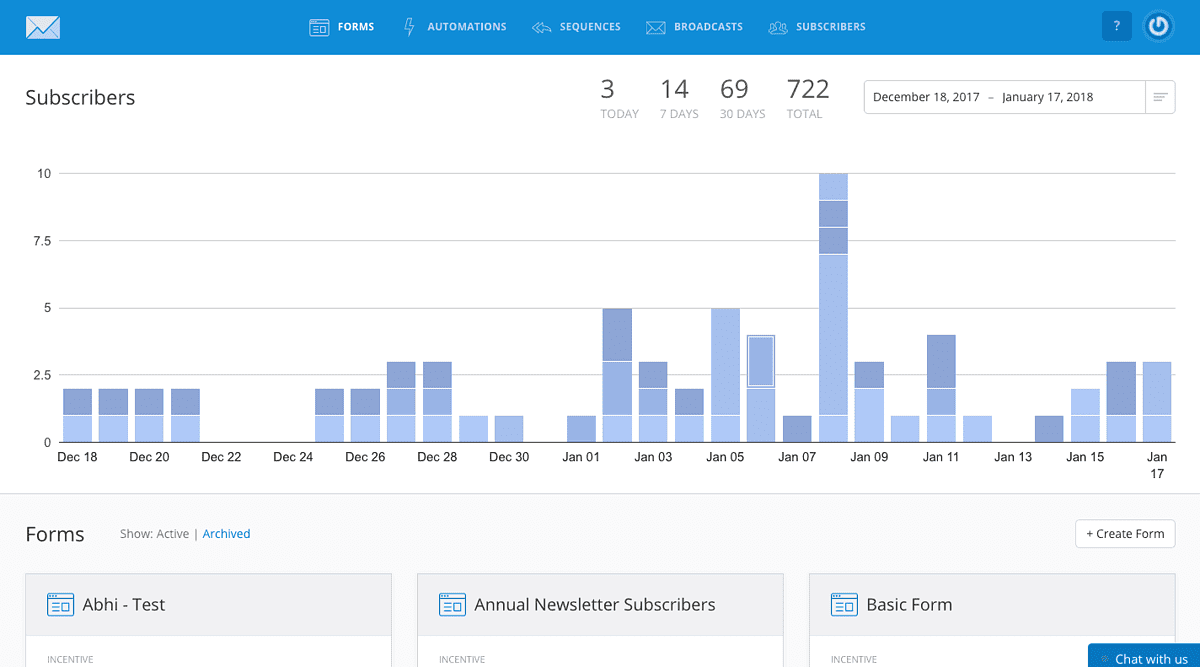Click the envelope logo icon

43,27
